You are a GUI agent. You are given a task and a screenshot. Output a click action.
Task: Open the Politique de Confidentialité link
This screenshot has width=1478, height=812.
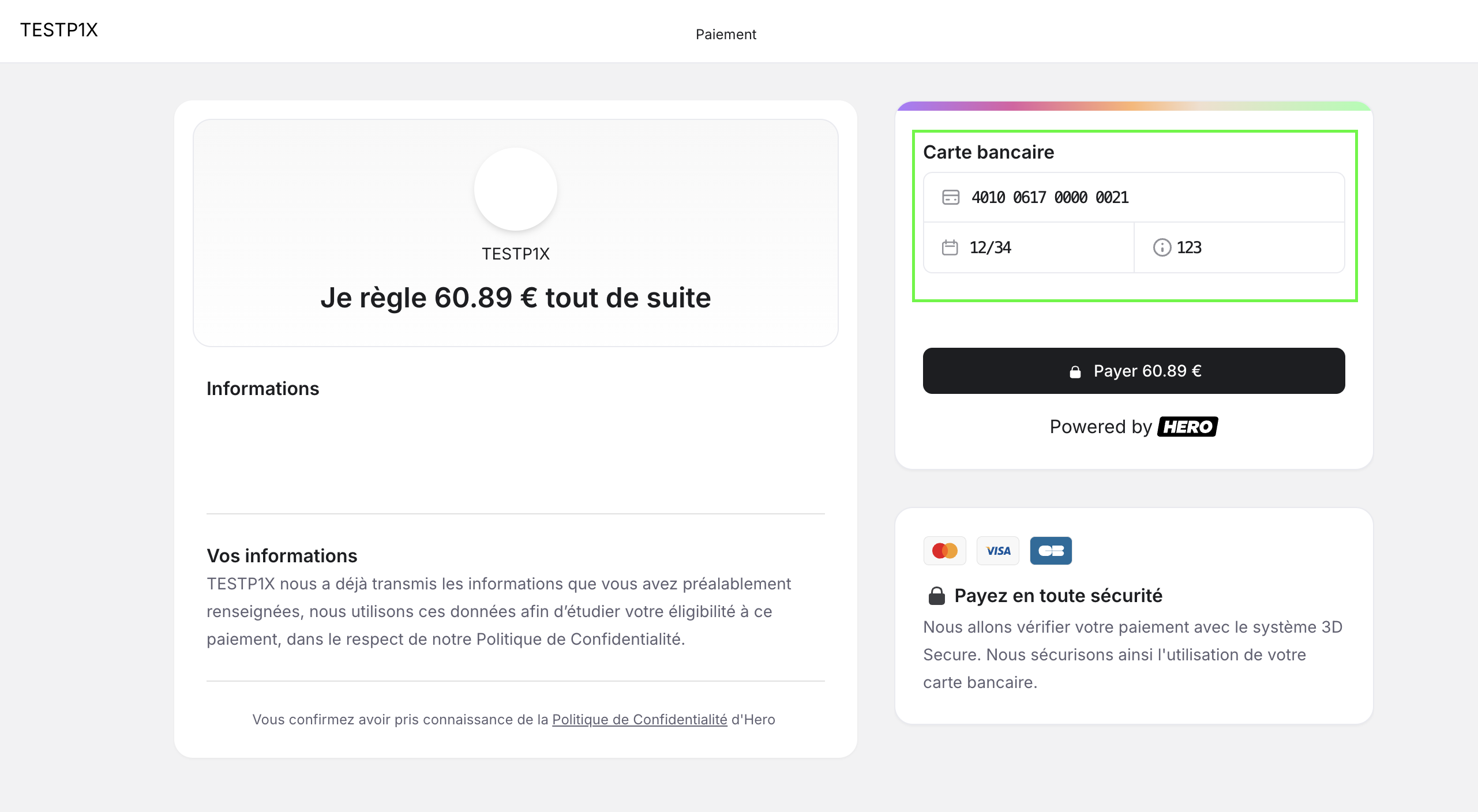(639, 720)
